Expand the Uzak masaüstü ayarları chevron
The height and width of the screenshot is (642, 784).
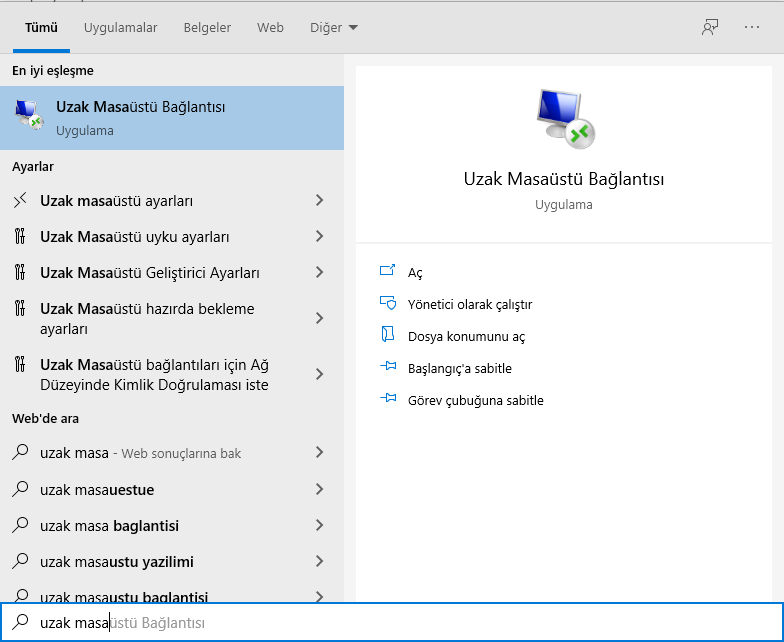(319, 201)
